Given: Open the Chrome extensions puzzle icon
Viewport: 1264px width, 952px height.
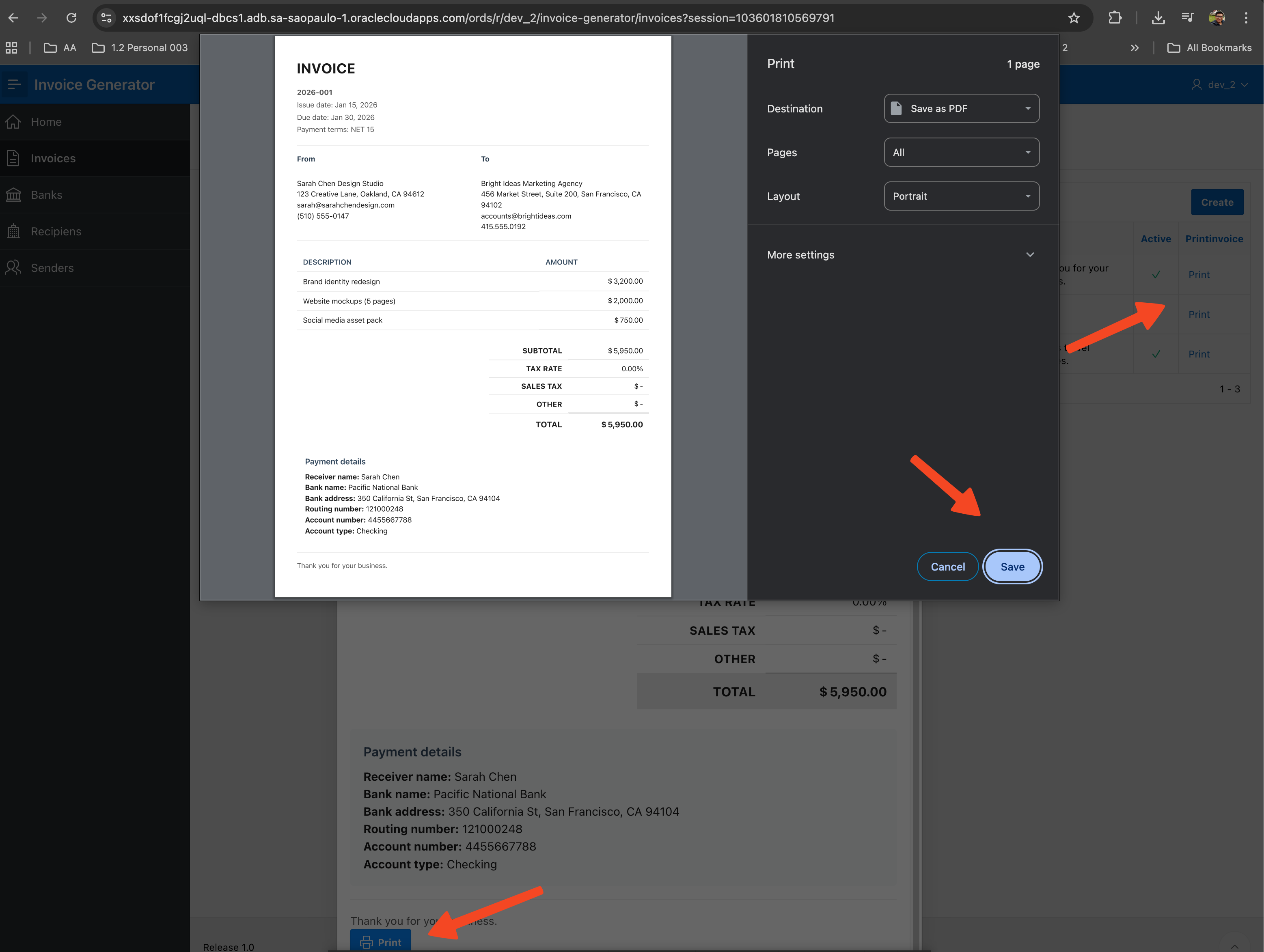Looking at the screenshot, I should tap(1115, 18).
